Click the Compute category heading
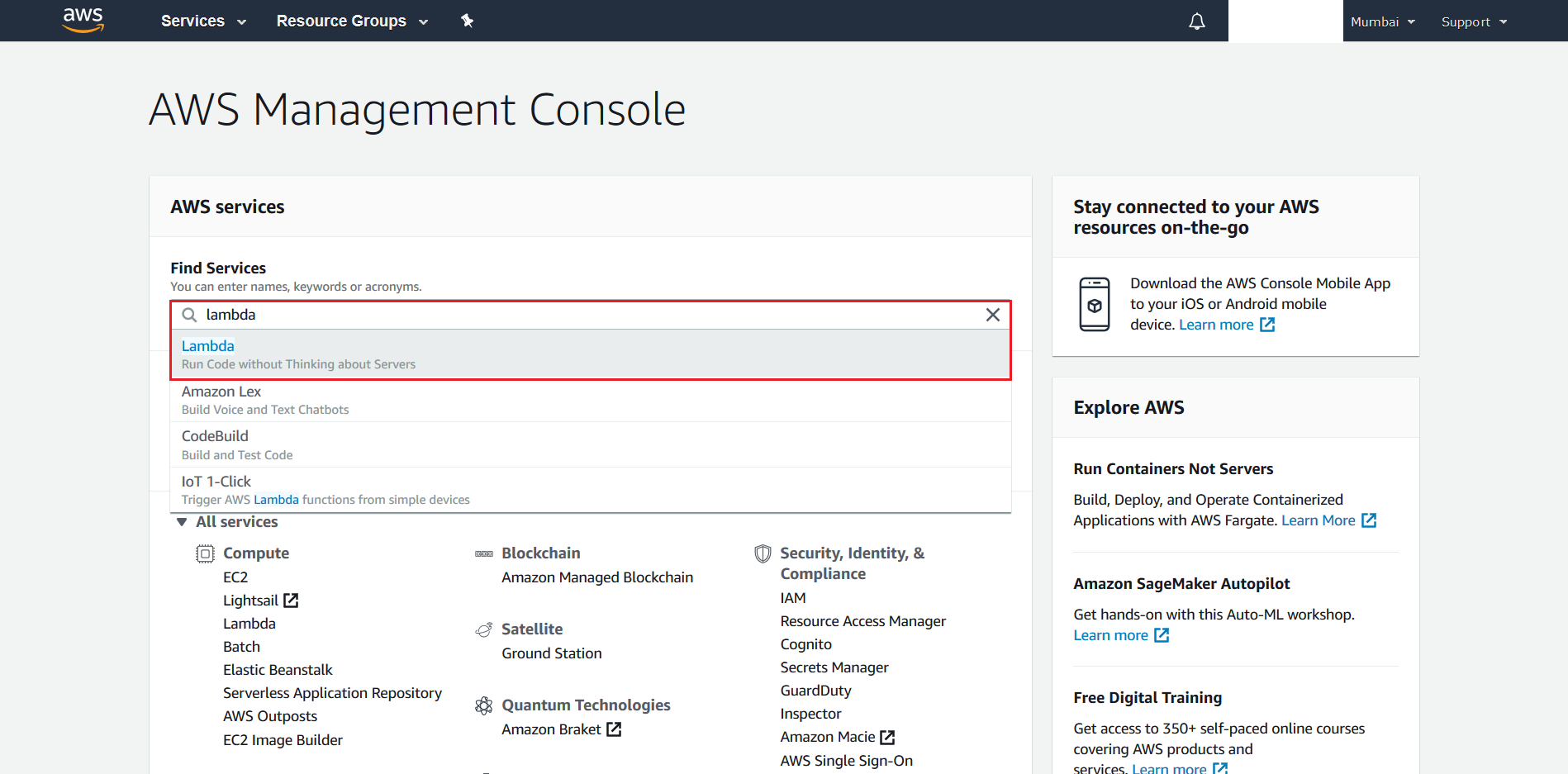Screen dimensions: 1568x774 tap(256, 553)
